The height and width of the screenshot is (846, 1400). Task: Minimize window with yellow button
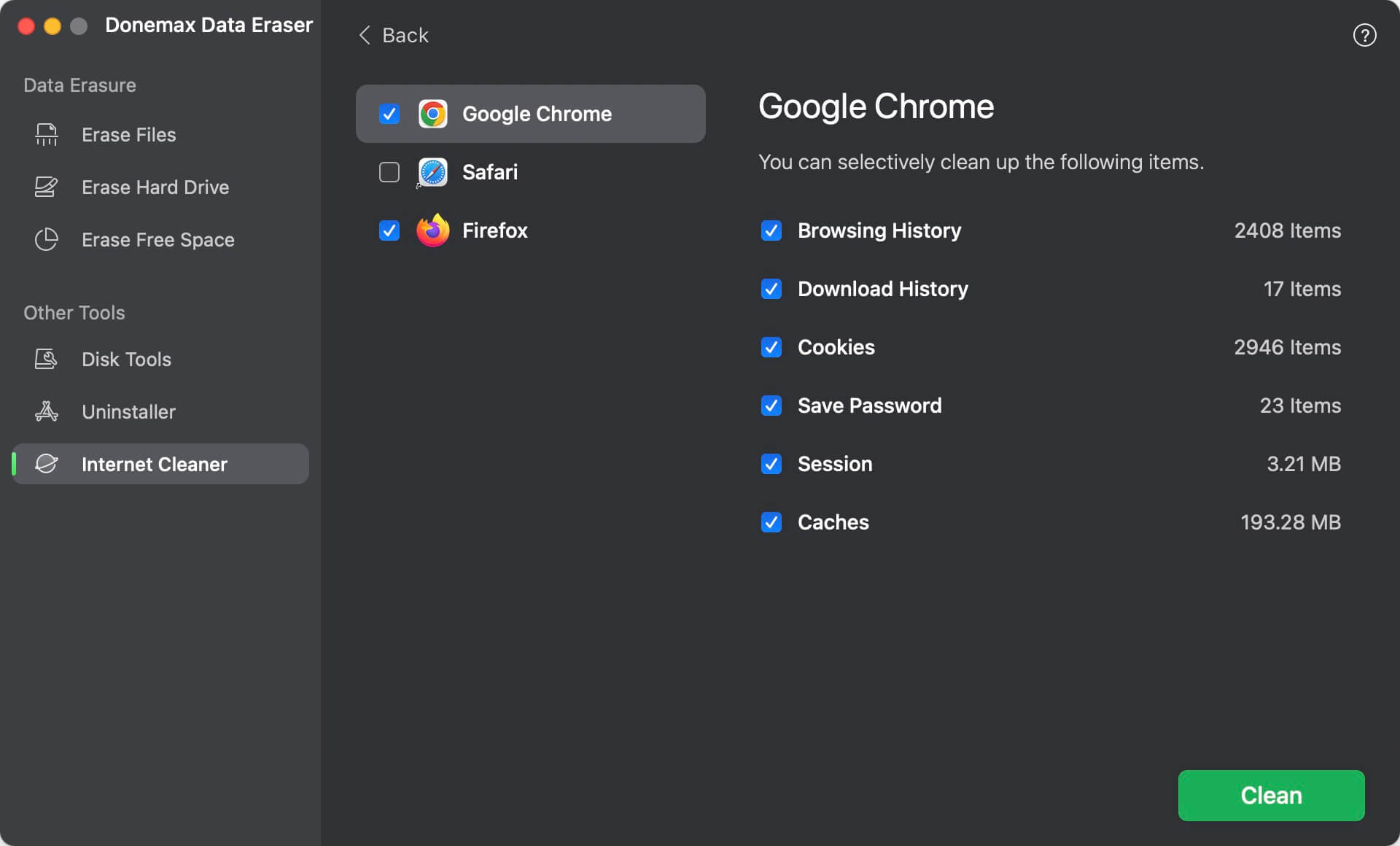52,26
